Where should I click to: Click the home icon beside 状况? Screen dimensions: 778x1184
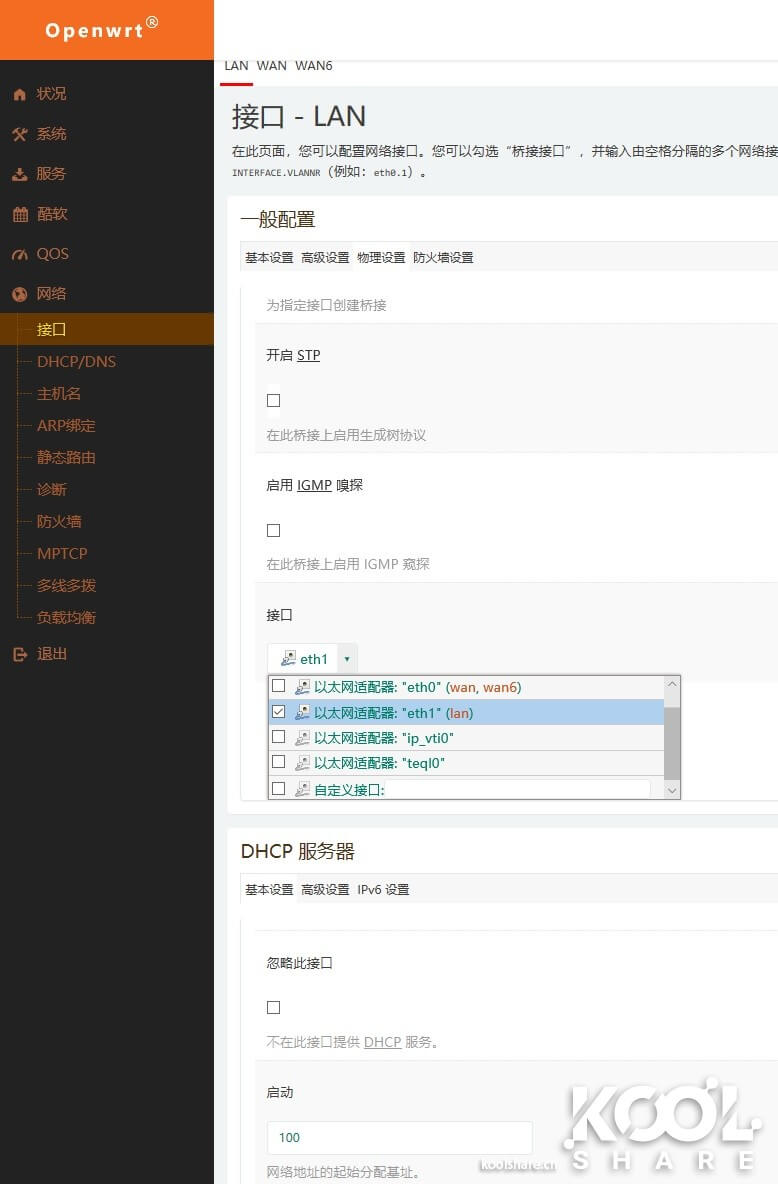19,94
